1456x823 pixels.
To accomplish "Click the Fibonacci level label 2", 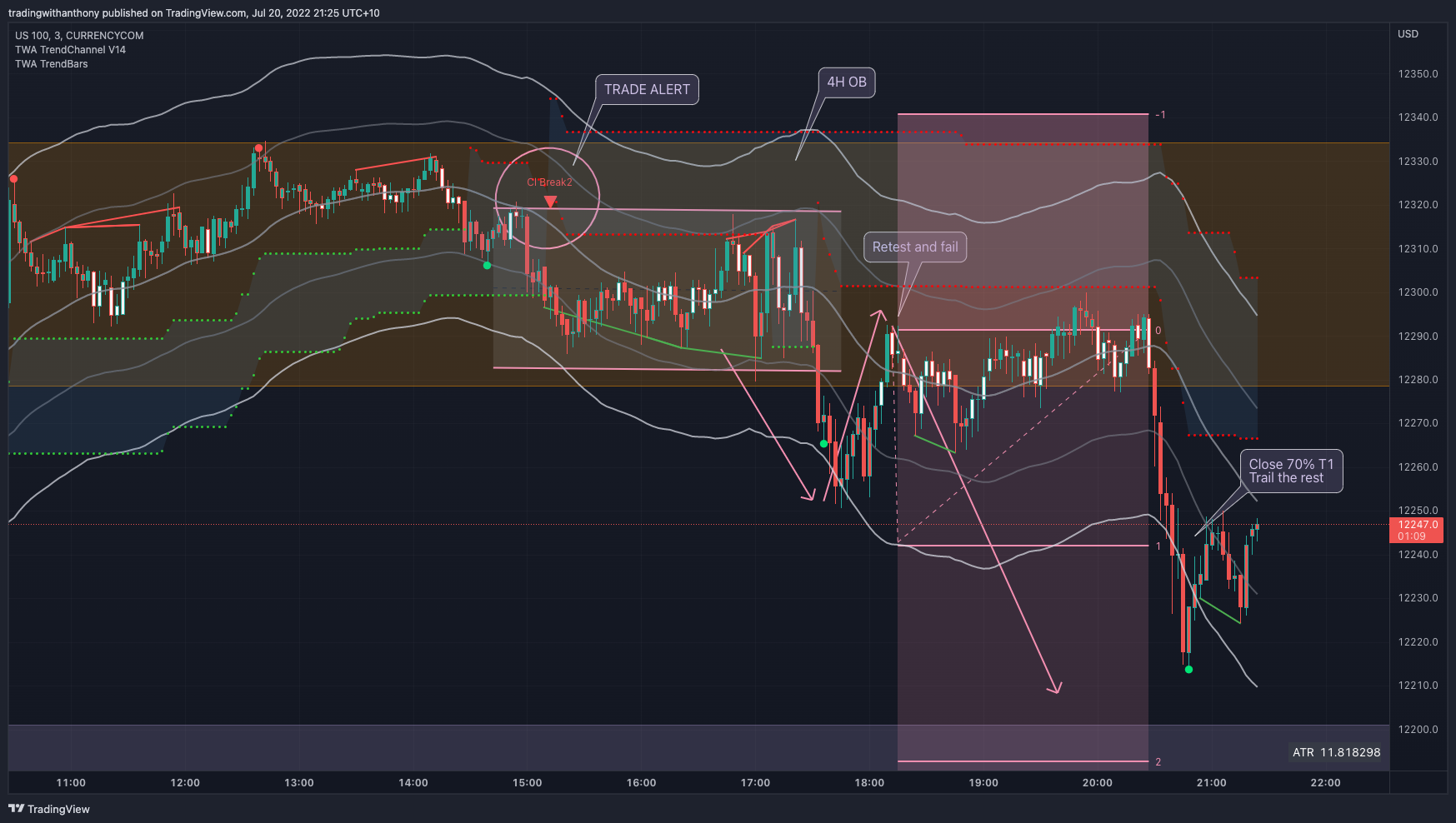I will click(1158, 762).
